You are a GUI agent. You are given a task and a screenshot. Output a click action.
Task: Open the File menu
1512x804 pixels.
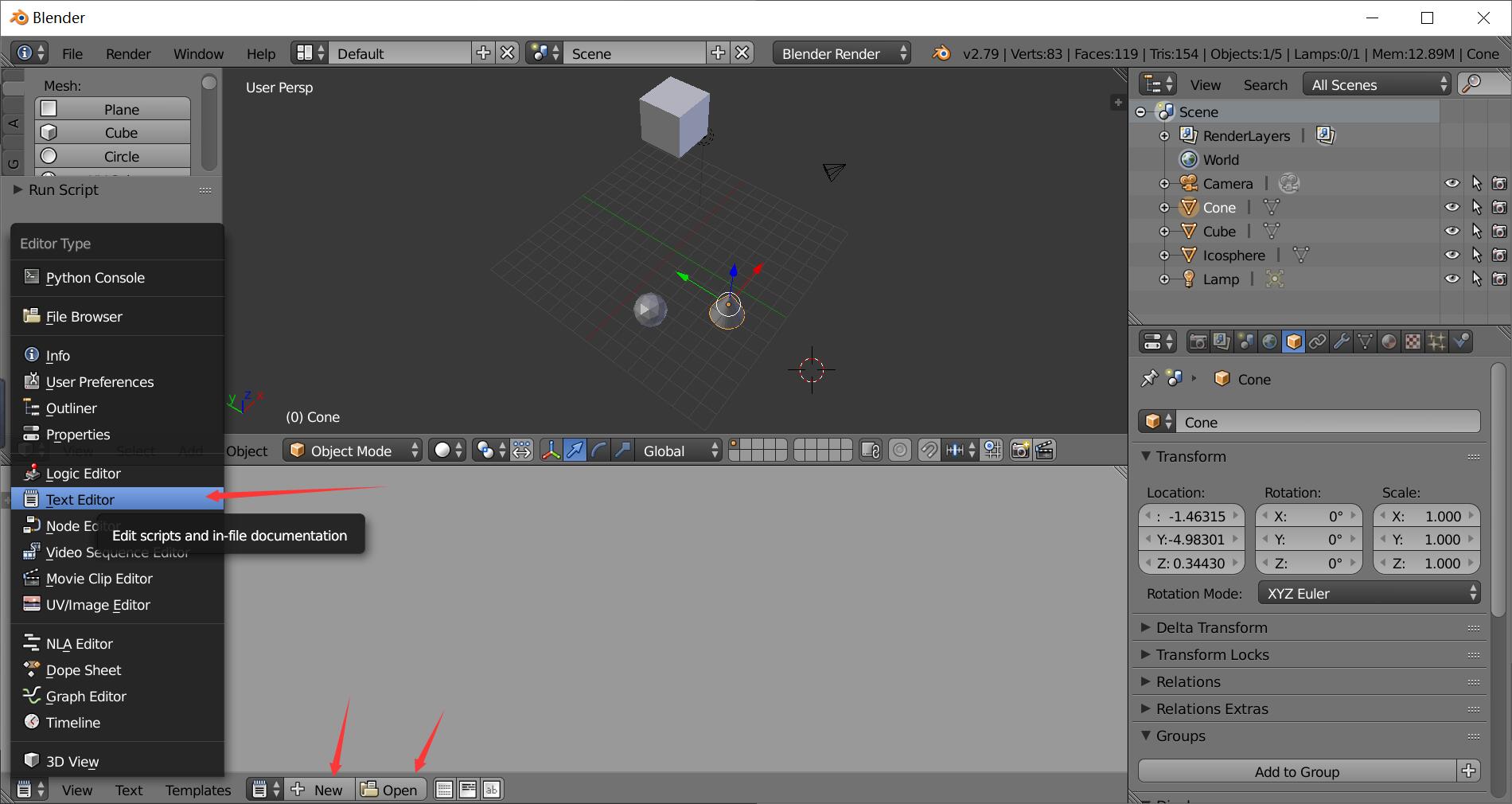(x=72, y=53)
